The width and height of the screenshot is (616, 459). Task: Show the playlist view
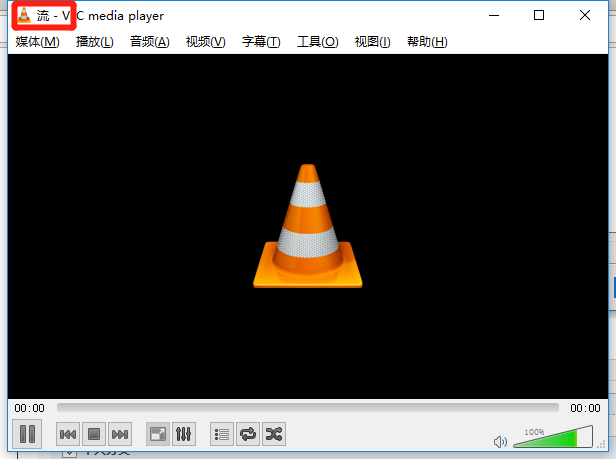pyautogui.click(x=222, y=434)
